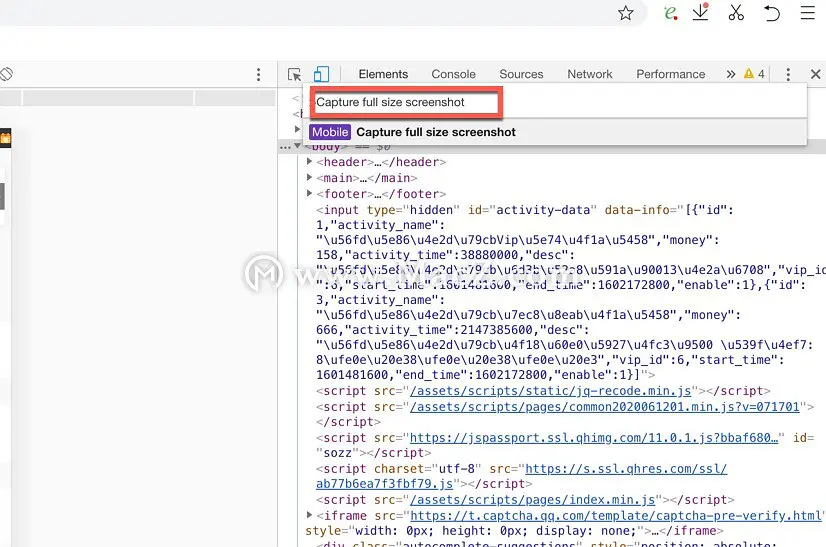The image size is (826, 547).
Task: Click the undo arrow icon
Action: coord(772,13)
